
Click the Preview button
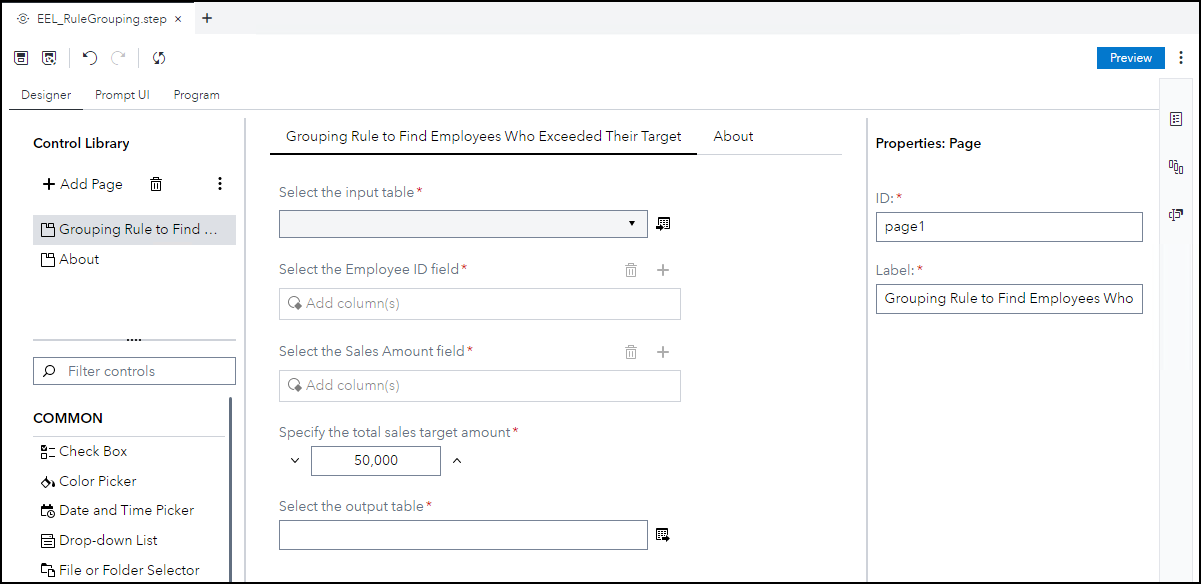coord(1131,58)
